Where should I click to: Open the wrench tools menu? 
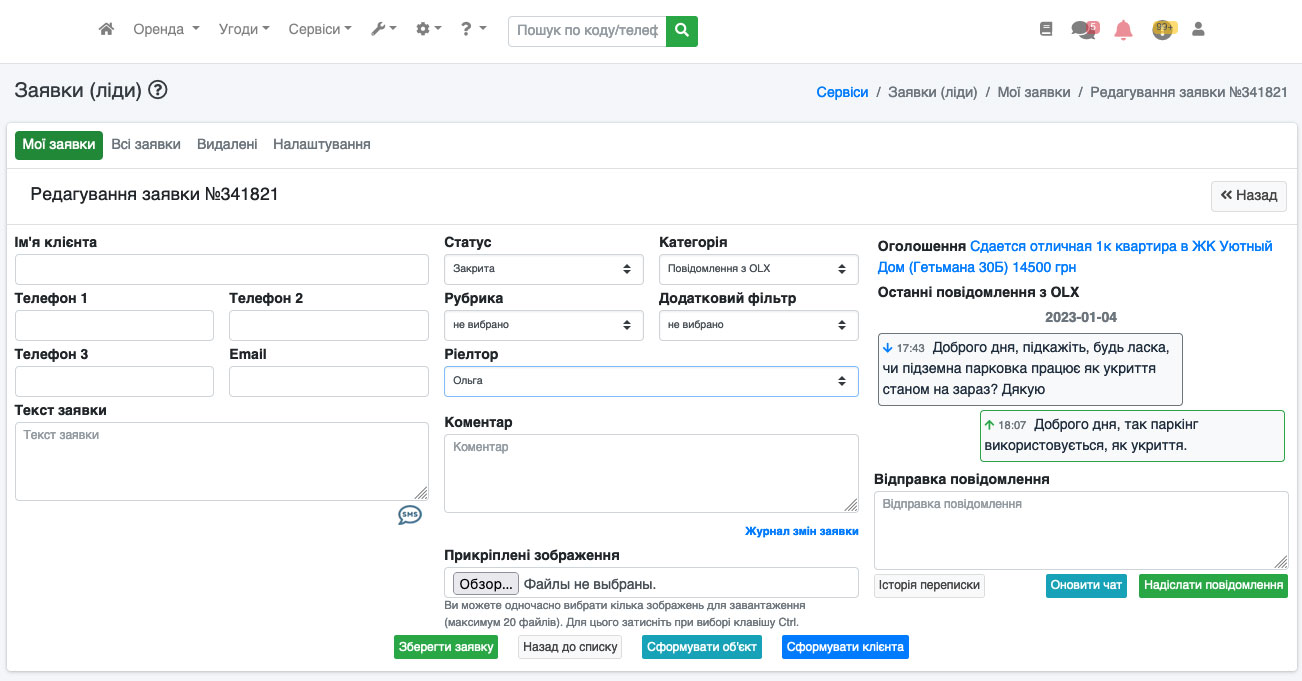click(383, 30)
